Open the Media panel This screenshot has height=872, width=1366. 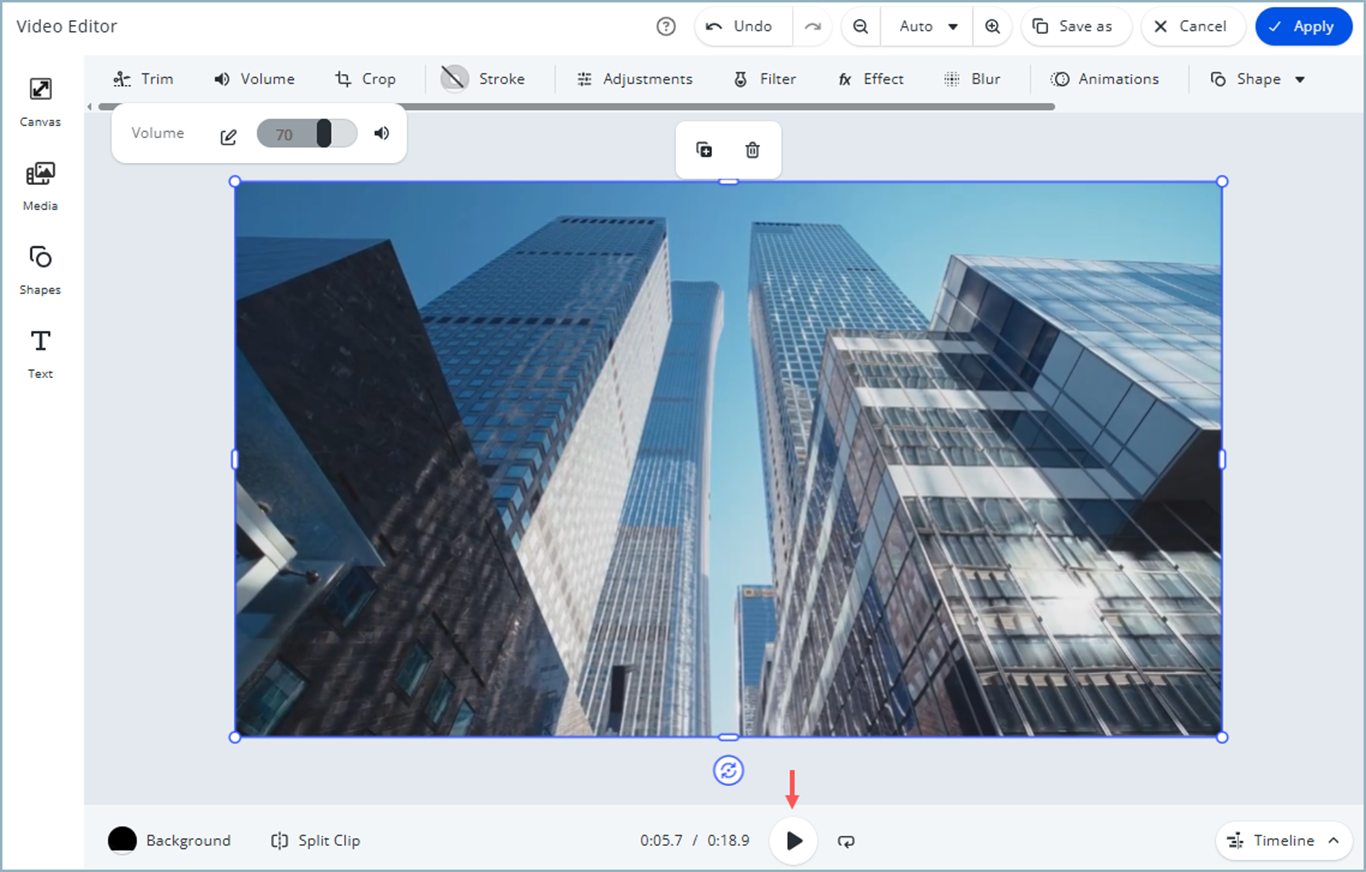(40, 185)
